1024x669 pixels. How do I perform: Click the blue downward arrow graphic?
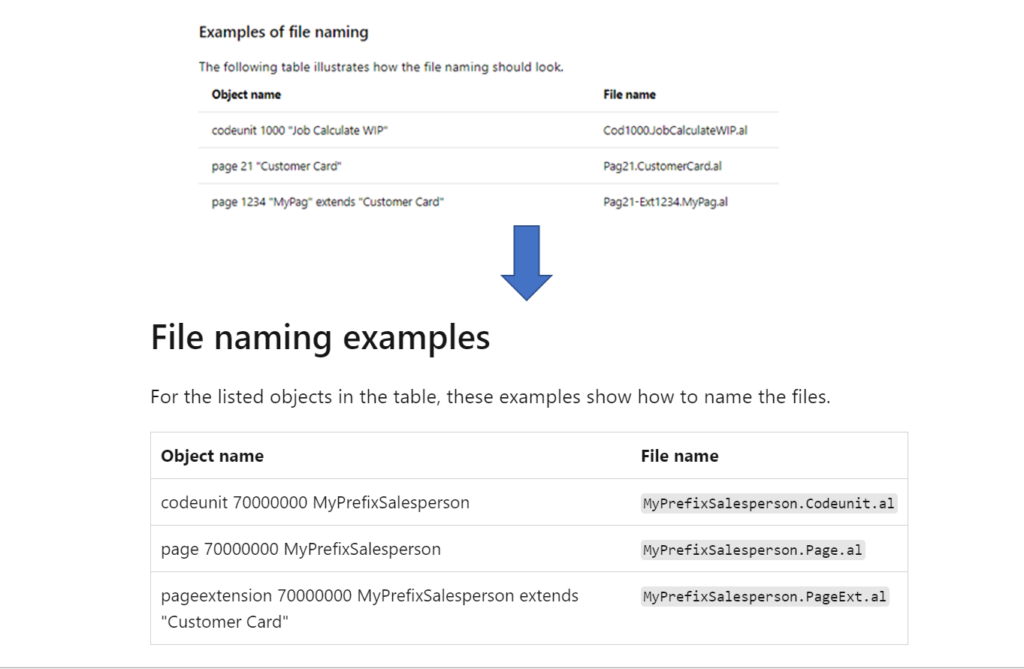point(525,262)
